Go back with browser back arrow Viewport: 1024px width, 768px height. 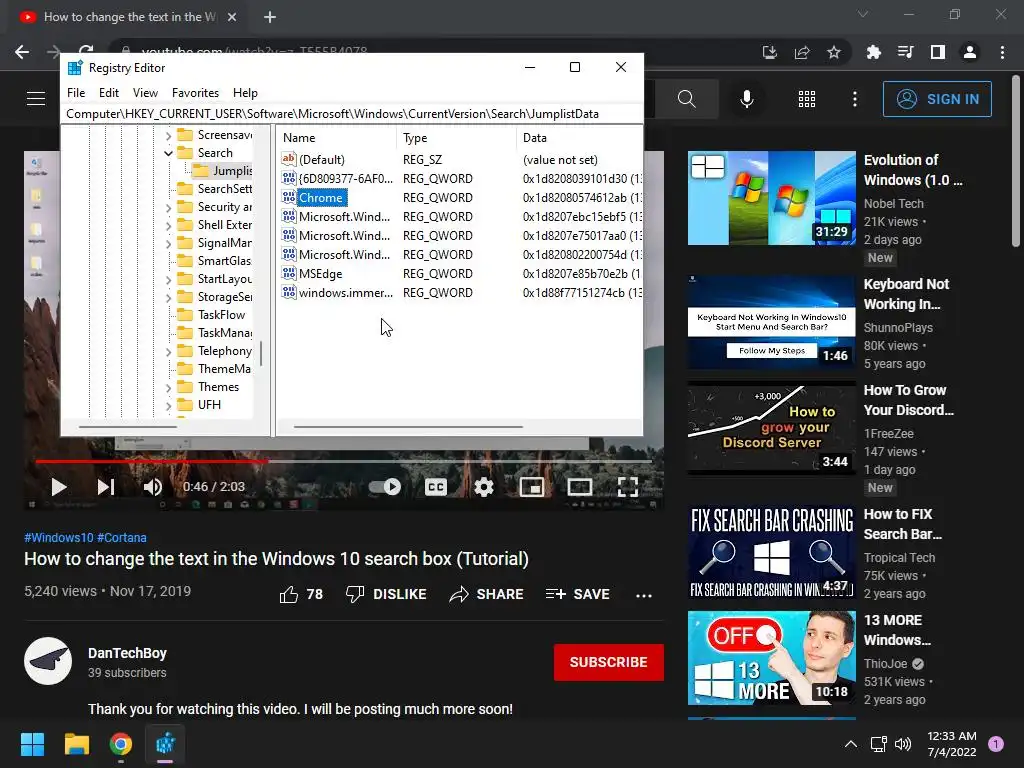22,52
